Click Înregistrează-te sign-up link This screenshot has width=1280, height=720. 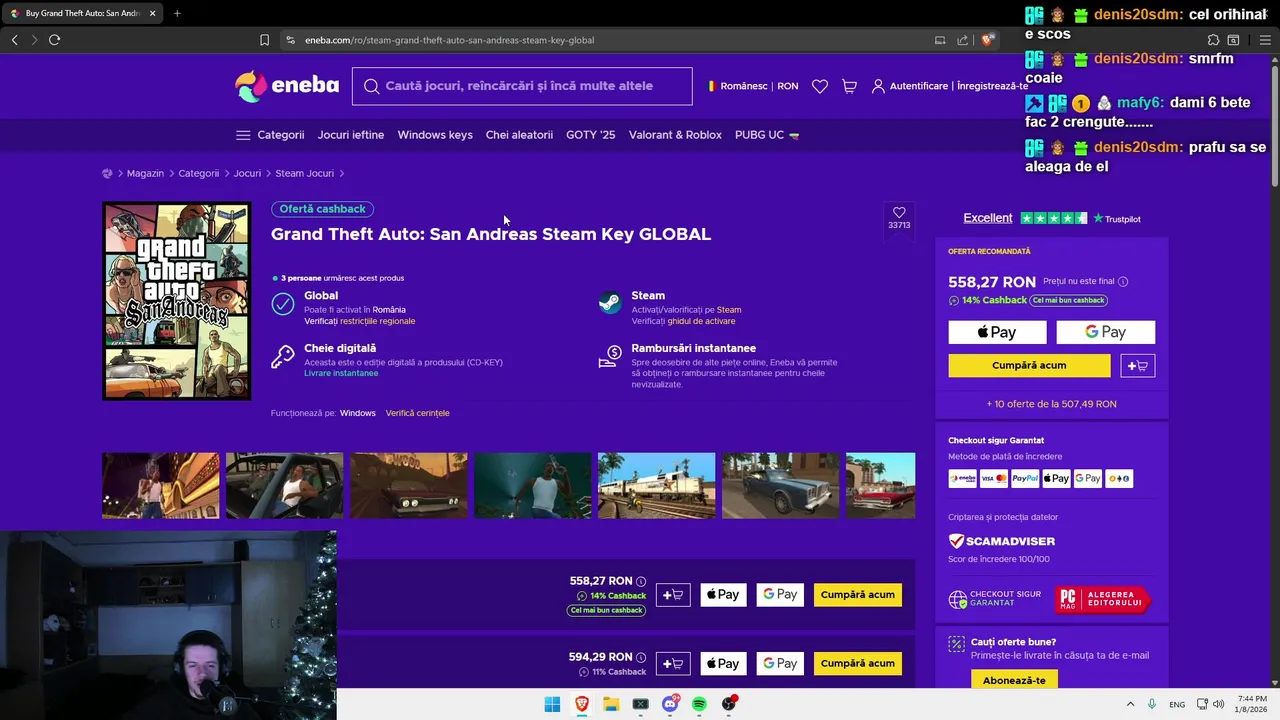click(x=992, y=86)
